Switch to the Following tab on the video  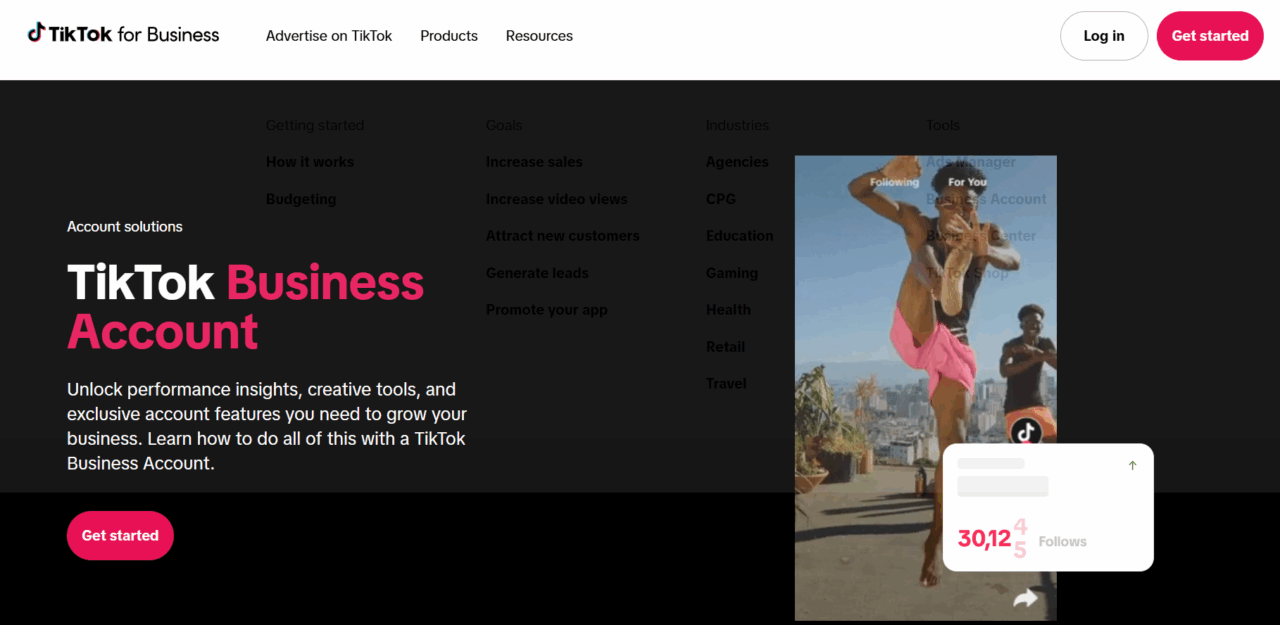point(893,182)
